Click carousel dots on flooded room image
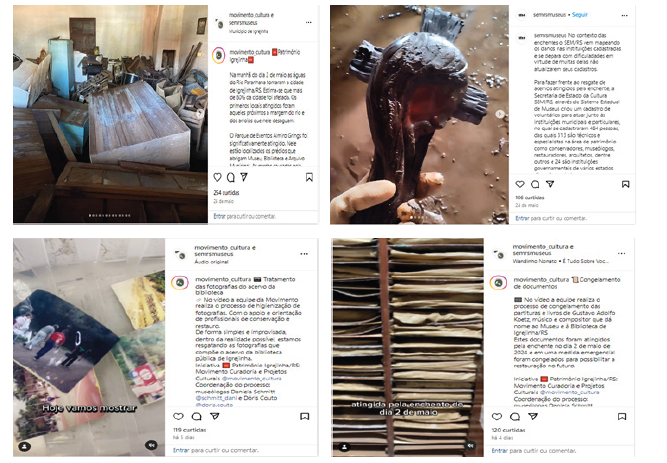667x463 pixels. click(x=110, y=216)
